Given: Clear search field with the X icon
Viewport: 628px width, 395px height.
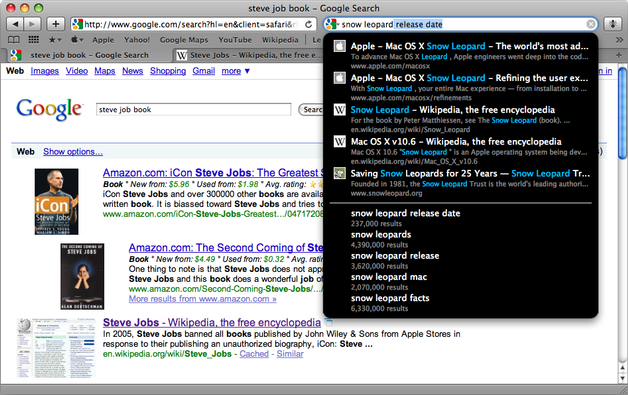Looking at the screenshot, I should click(590, 24).
